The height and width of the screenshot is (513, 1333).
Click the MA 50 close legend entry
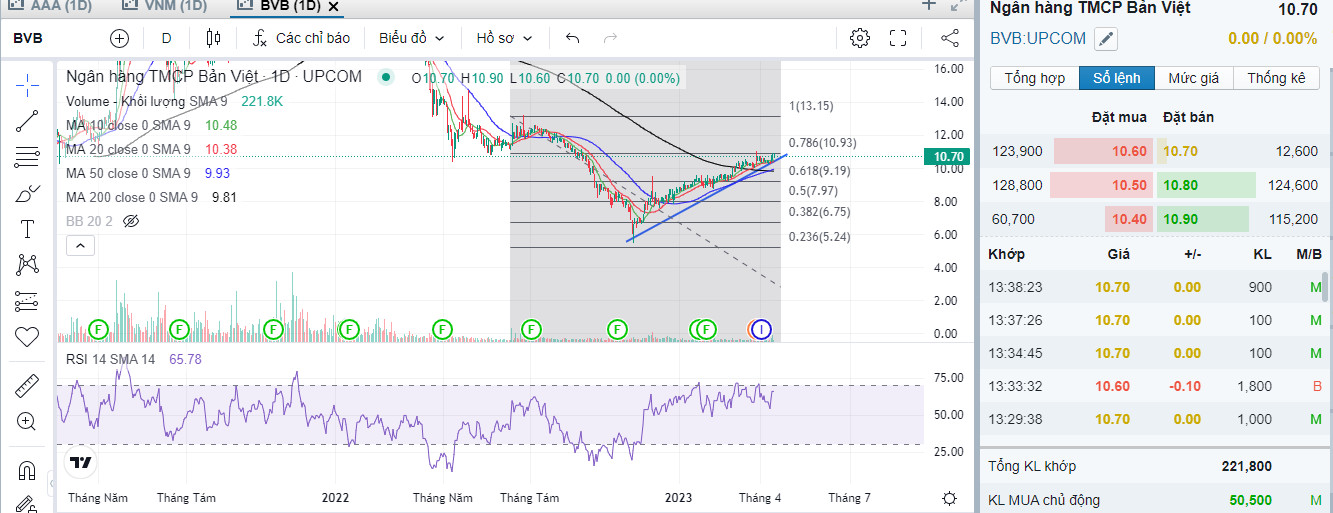[128, 173]
